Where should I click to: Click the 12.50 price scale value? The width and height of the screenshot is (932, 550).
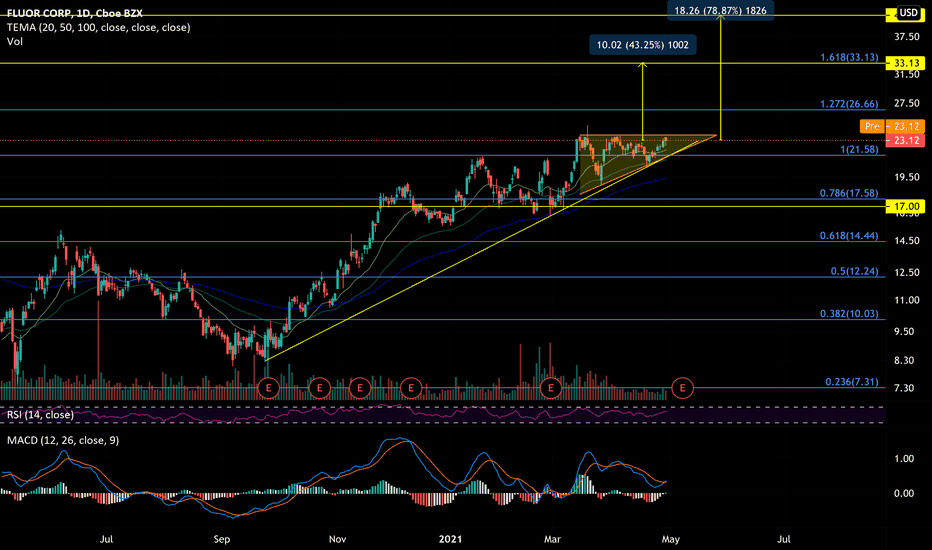907,272
